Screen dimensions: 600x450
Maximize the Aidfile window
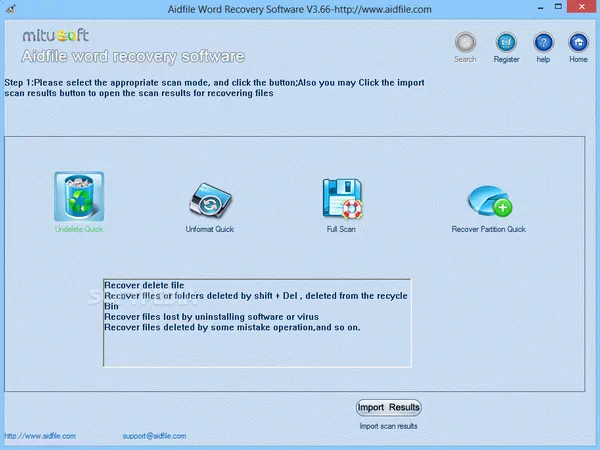tap(558, 7)
